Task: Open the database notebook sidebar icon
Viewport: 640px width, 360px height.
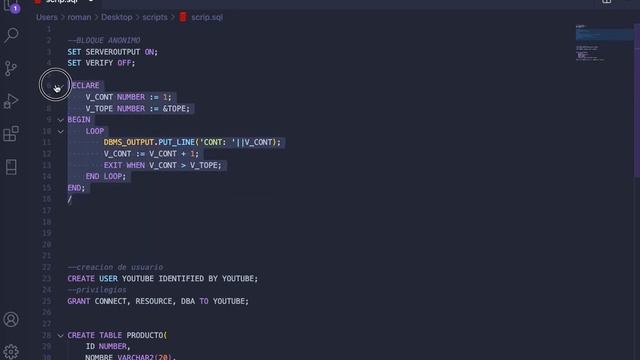Action: [x=11, y=167]
